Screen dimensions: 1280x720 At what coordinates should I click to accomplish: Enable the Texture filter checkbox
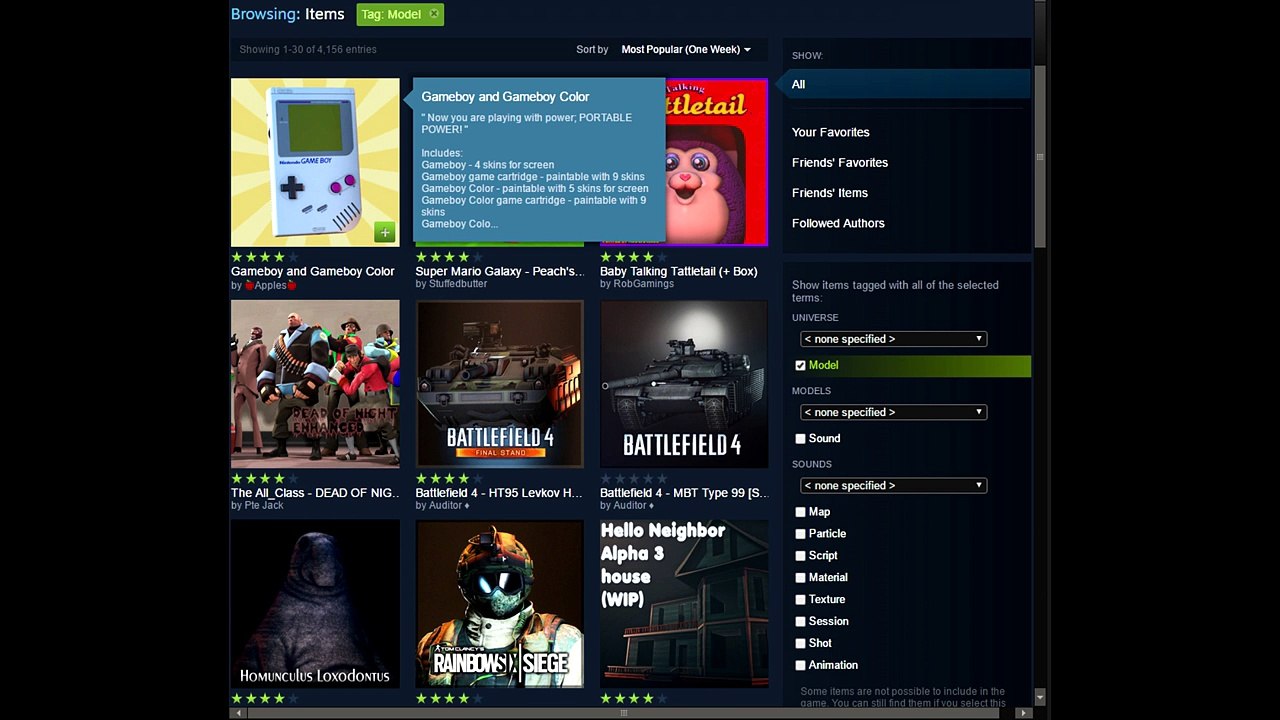[x=800, y=600]
